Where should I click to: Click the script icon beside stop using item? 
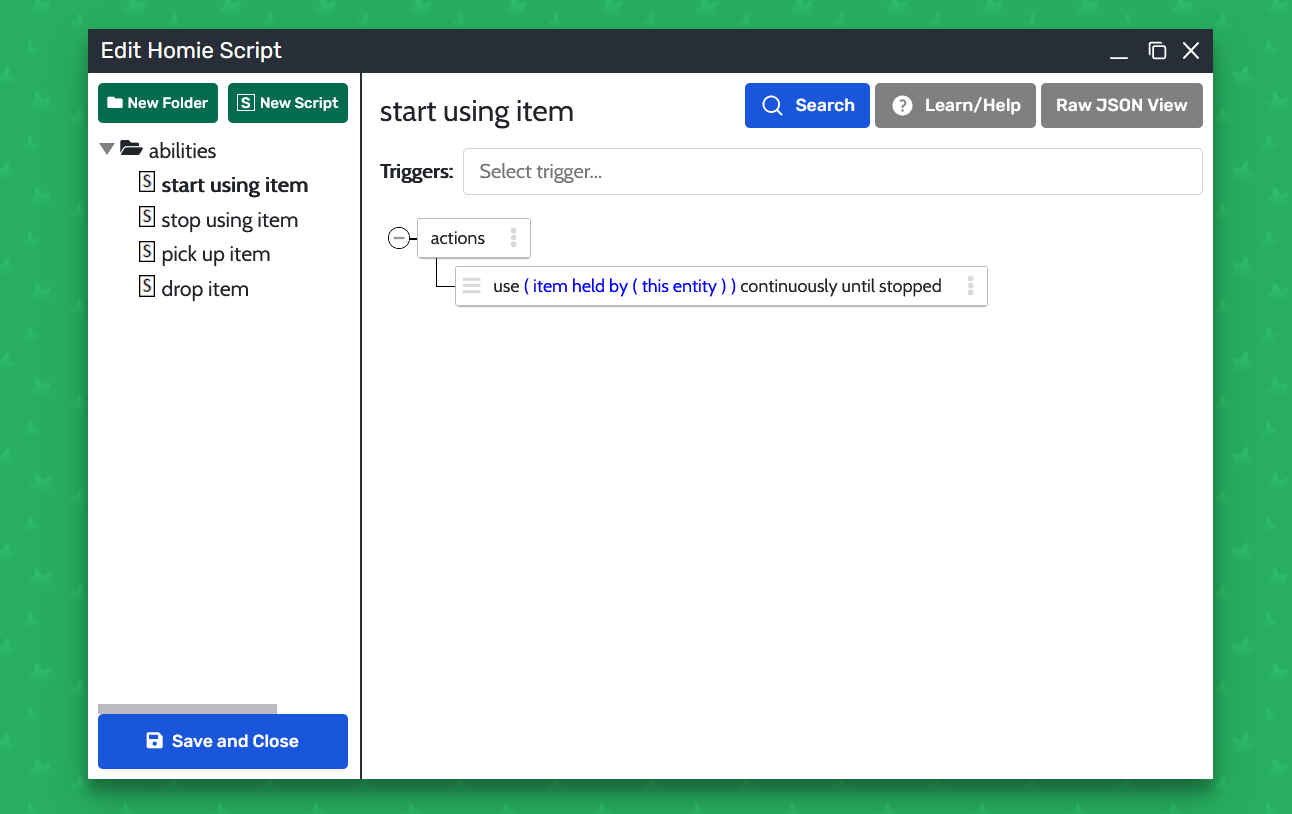coord(147,218)
